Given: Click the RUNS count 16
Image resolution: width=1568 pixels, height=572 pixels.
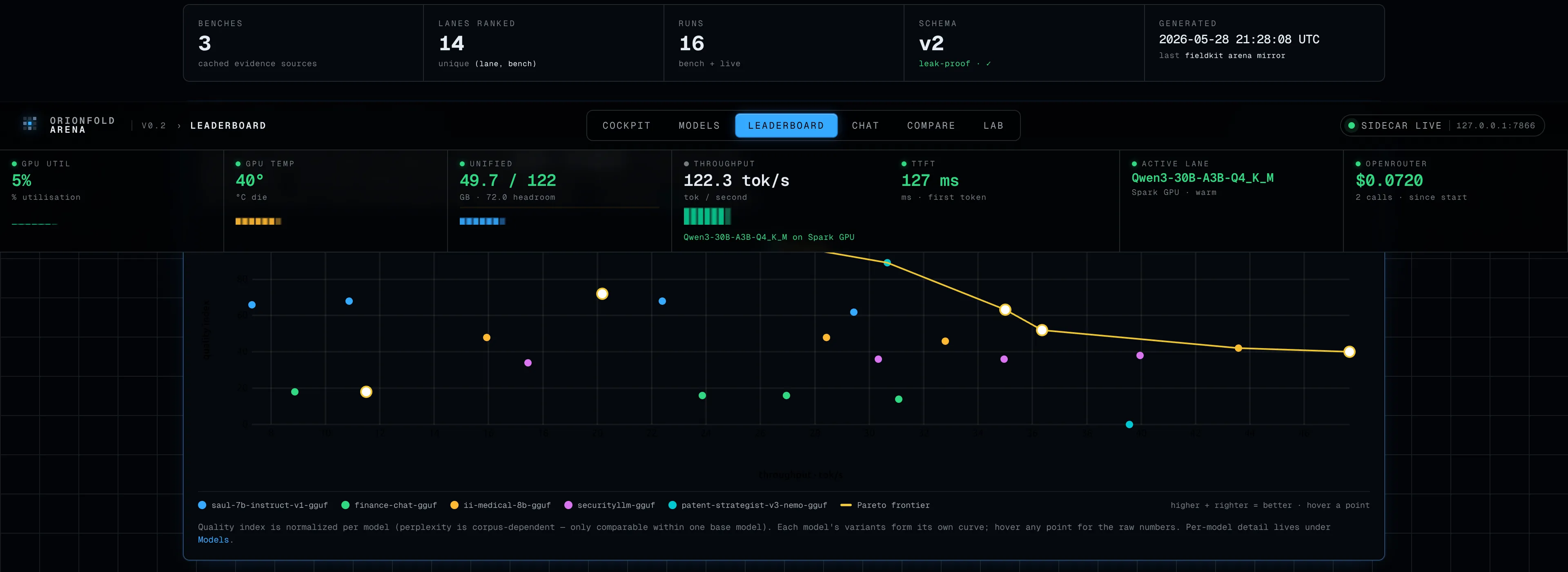Looking at the screenshot, I should [x=691, y=43].
